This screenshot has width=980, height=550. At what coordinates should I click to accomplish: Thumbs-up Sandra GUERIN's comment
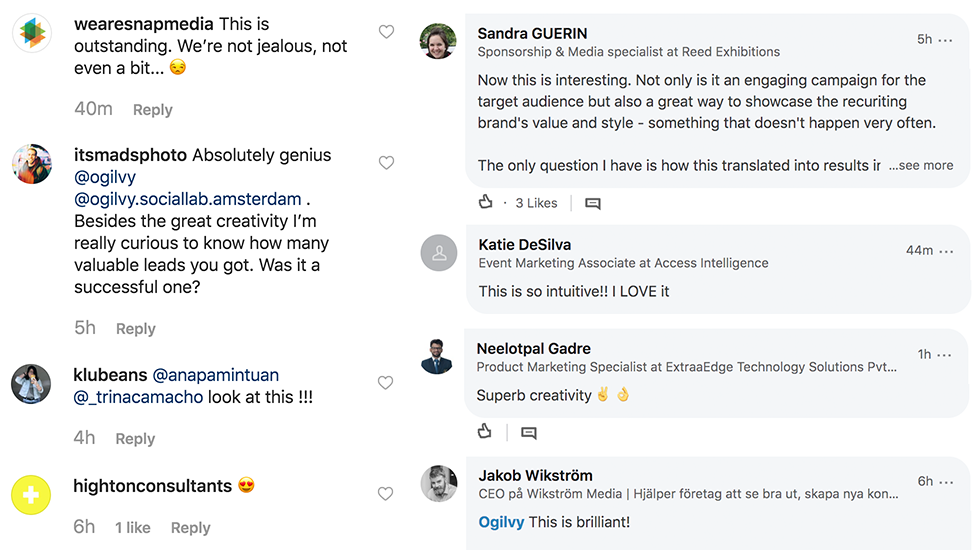point(486,202)
